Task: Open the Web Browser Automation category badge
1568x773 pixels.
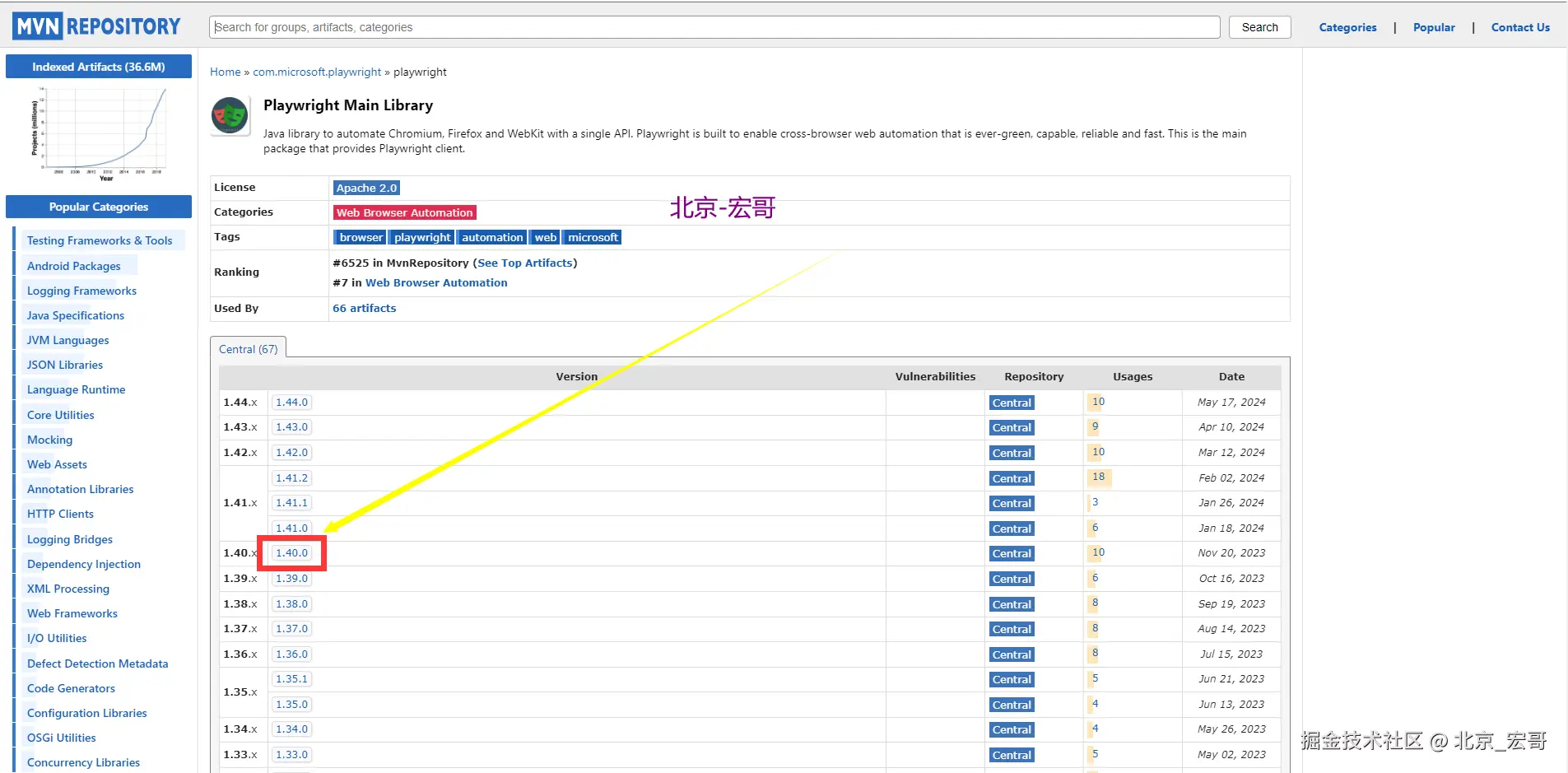Action: pyautogui.click(x=405, y=212)
